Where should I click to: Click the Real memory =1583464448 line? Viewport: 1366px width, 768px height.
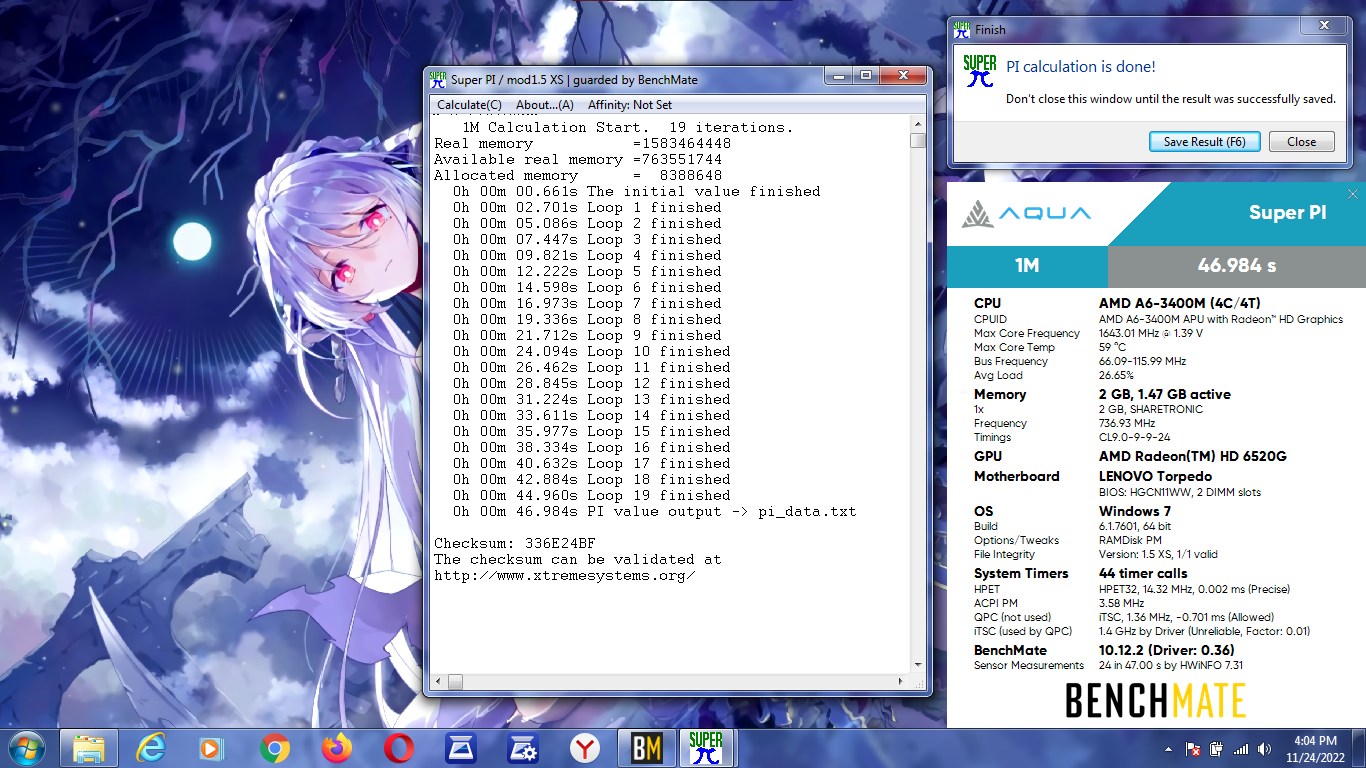point(582,143)
